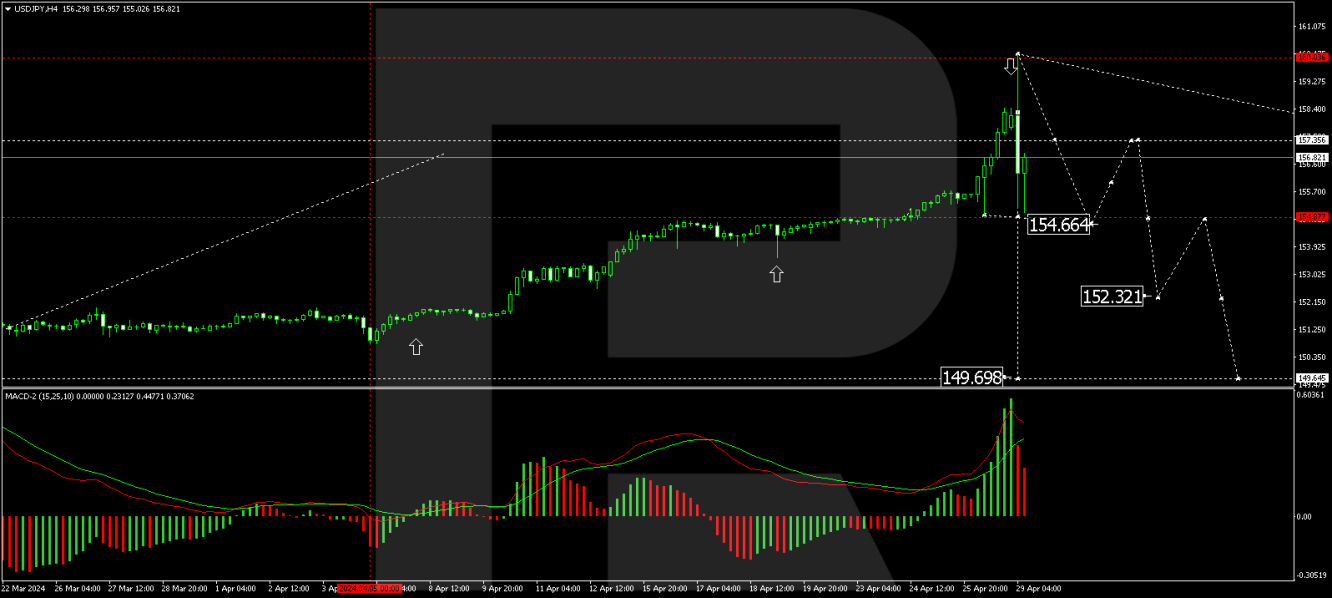This screenshot has height=598, width=1332.
Task: Click the 29 Apr 04:00 date on time axis
Action: pos(1038,589)
